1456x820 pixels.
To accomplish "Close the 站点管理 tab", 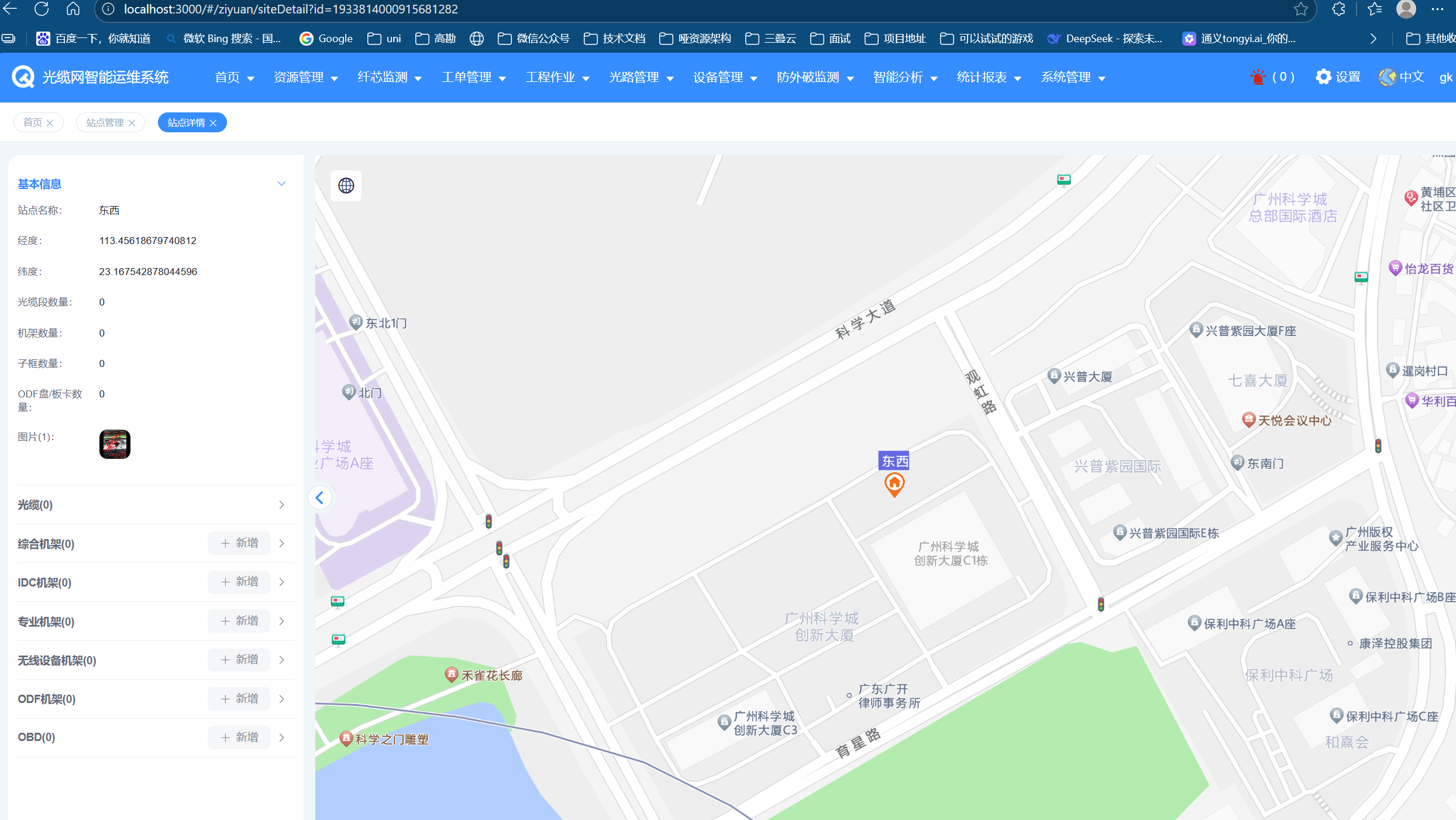I will point(132,123).
